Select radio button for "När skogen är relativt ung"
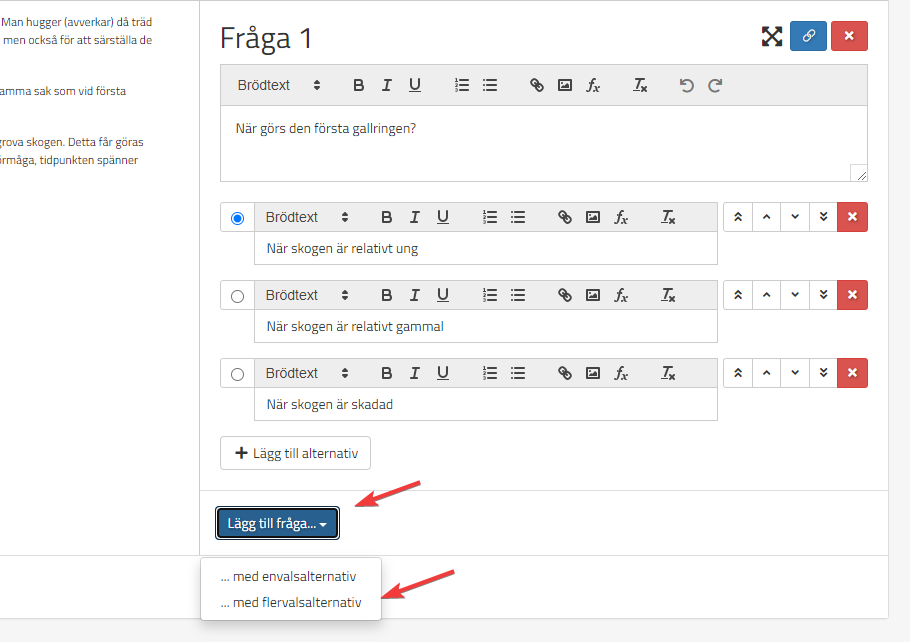 click(237, 218)
